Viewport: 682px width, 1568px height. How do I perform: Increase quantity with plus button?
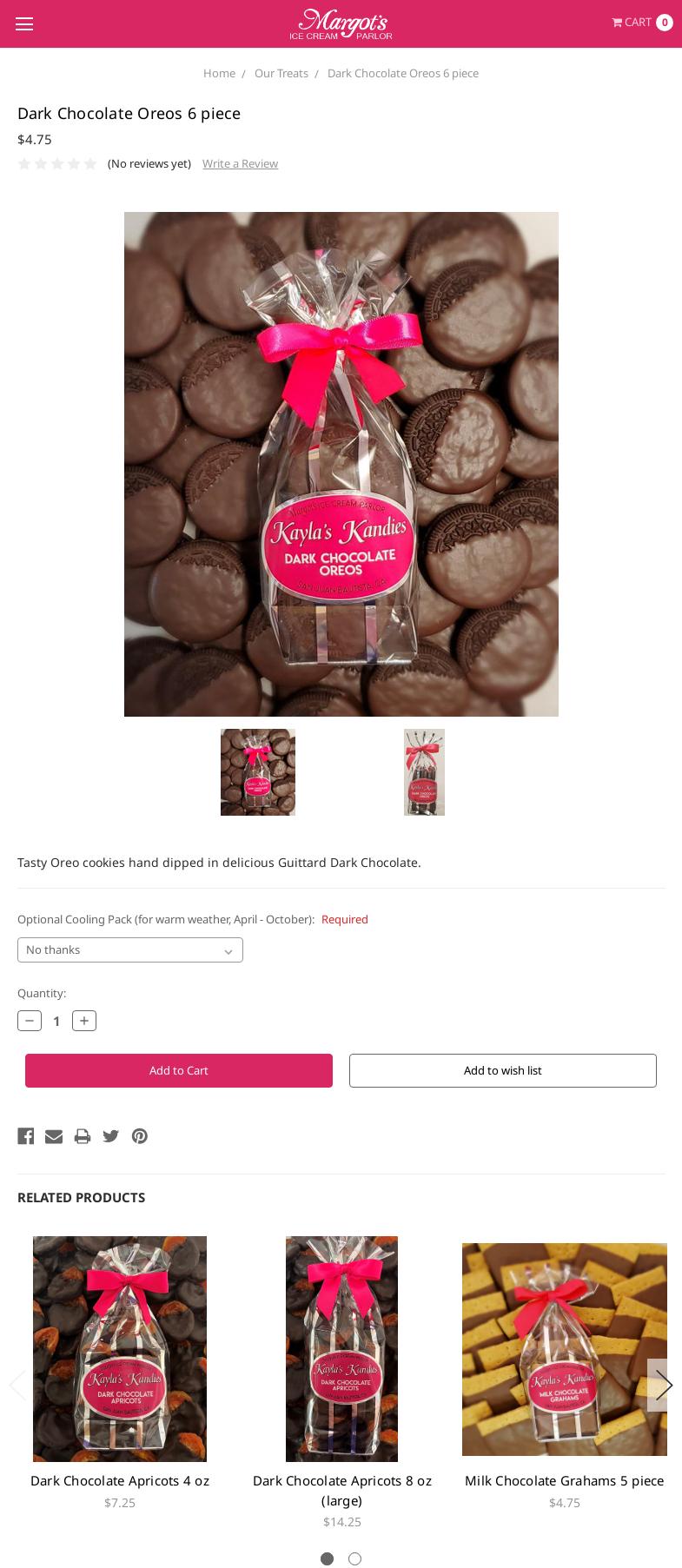[84, 1021]
